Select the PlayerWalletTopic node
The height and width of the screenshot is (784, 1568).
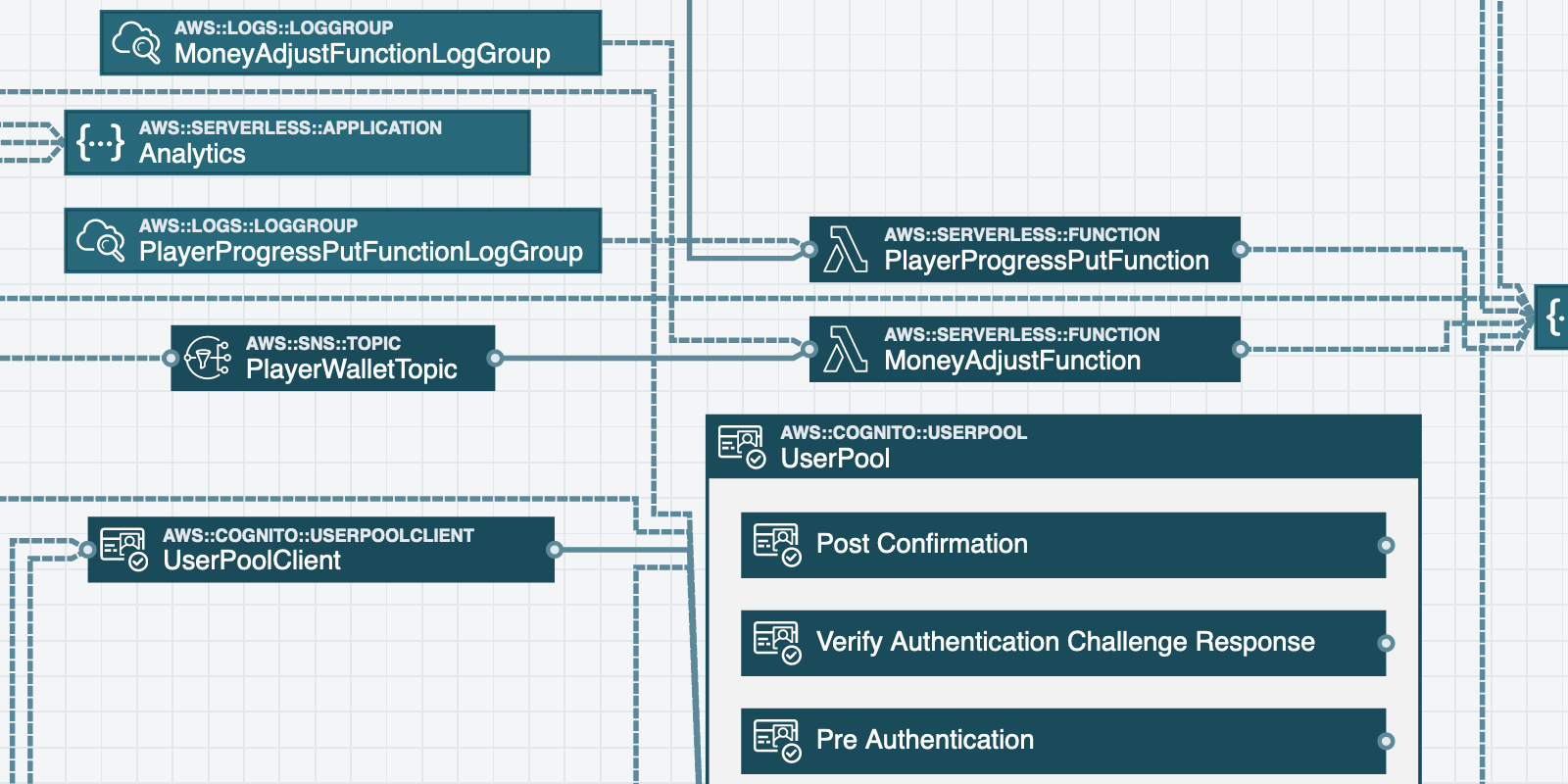coord(333,359)
